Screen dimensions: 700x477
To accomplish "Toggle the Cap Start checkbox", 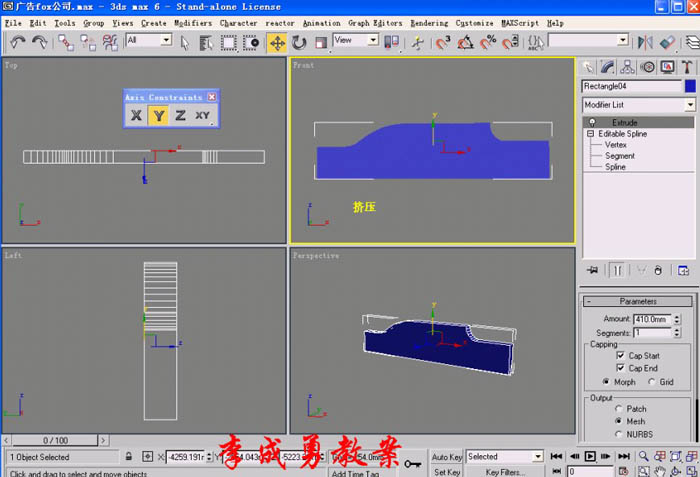I will tap(620, 356).
